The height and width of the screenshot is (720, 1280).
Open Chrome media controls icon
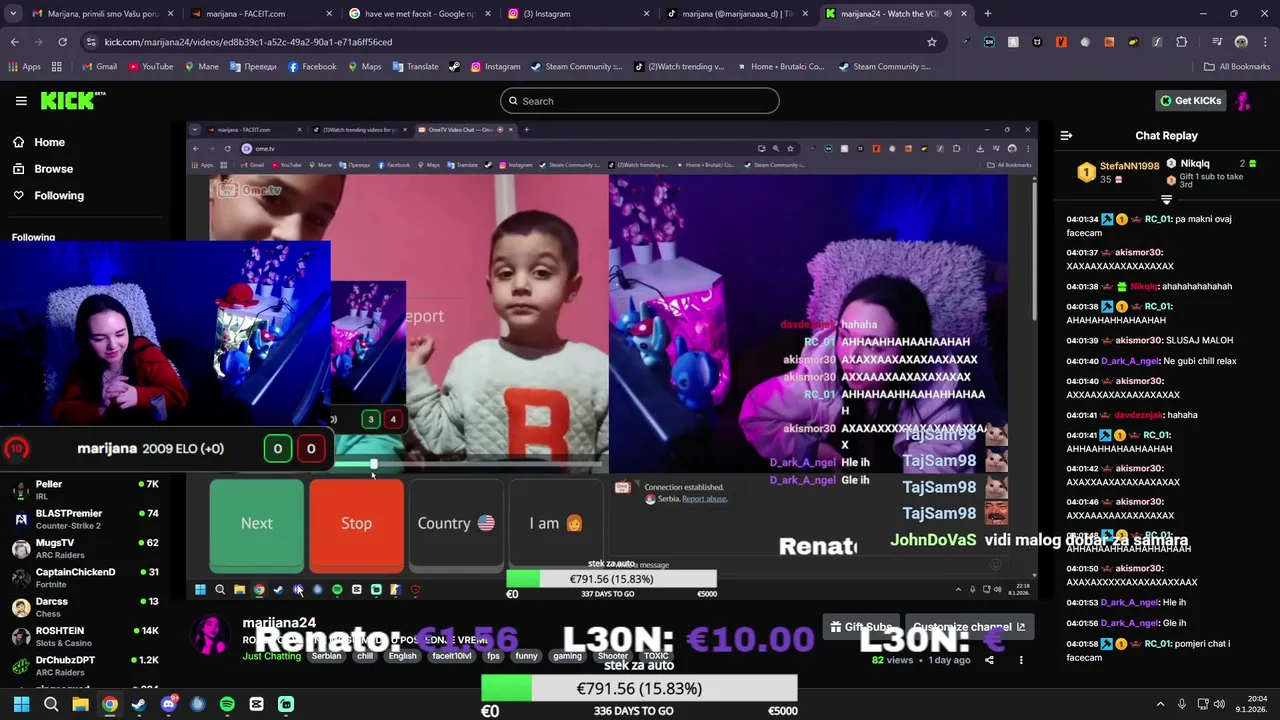tap(1217, 42)
